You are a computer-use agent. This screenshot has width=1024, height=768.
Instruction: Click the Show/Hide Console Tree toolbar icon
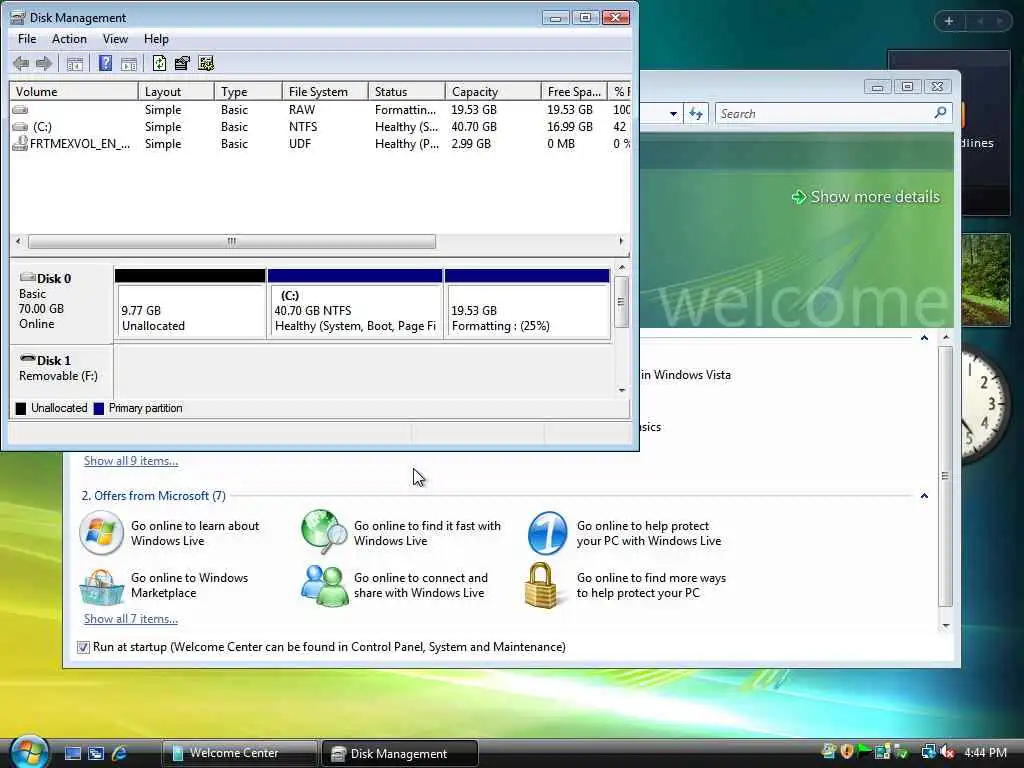point(75,63)
